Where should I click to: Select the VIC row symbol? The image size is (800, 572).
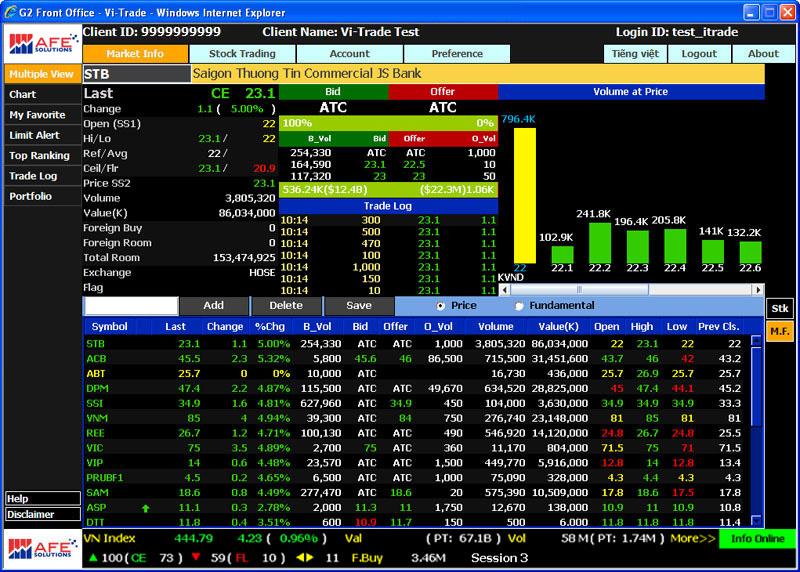[x=95, y=448]
